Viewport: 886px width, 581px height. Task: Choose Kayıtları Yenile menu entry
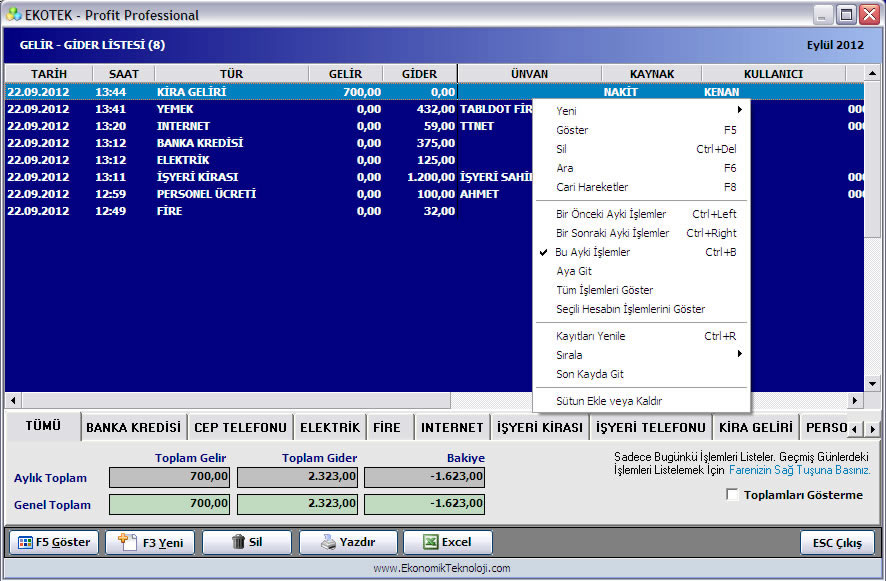[x=641, y=336]
